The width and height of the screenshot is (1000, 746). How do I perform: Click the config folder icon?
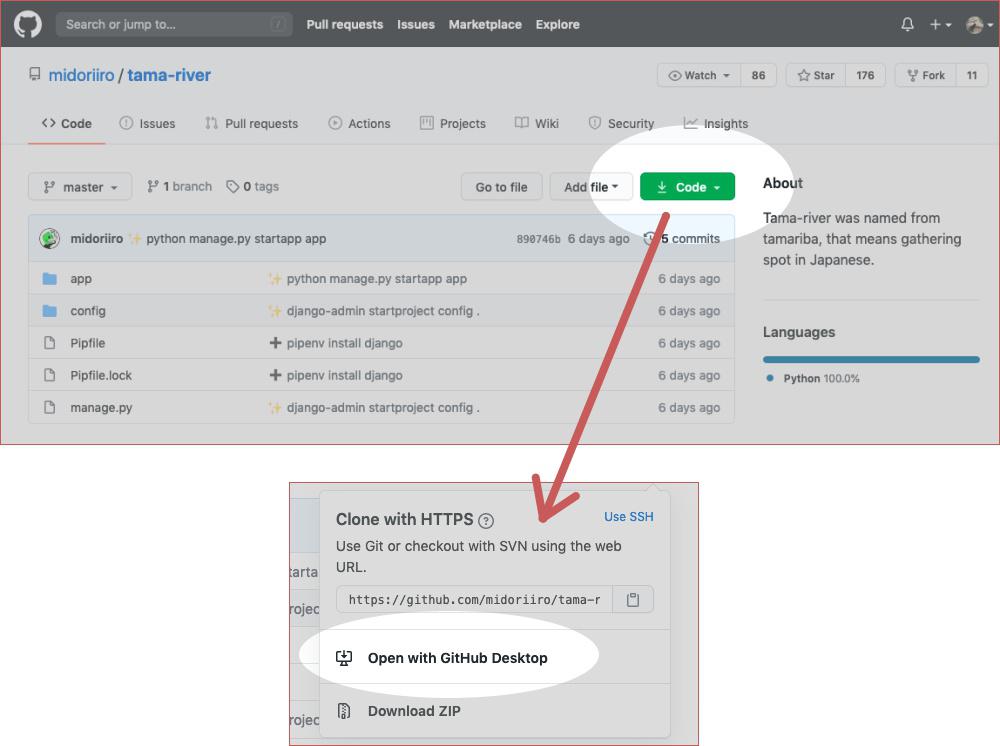(50, 311)
